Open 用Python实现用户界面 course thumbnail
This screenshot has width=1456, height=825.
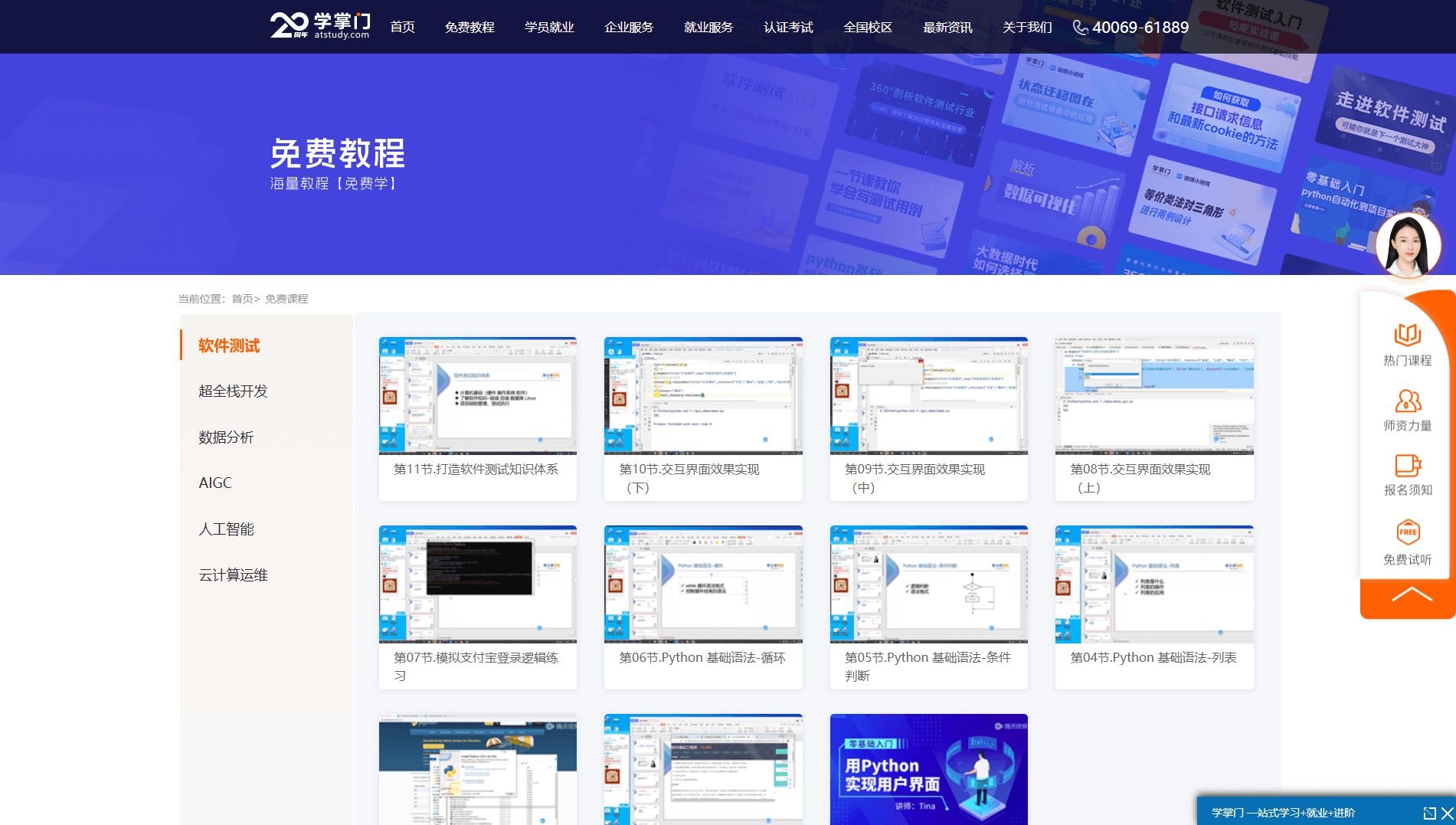[929, 769]
